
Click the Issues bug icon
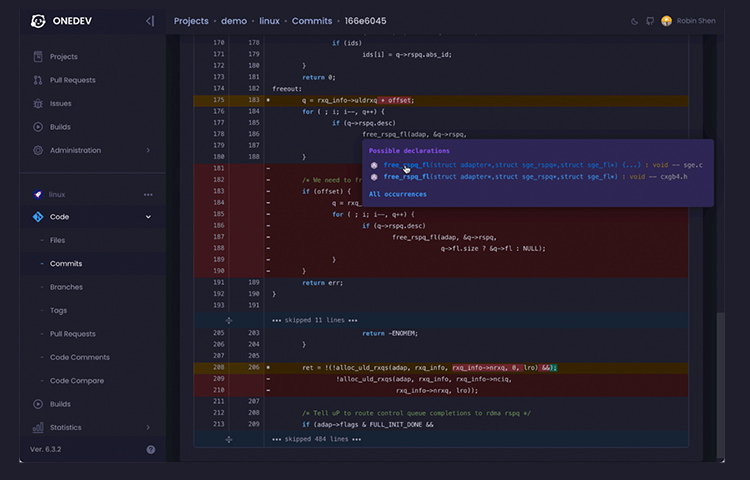38,103
